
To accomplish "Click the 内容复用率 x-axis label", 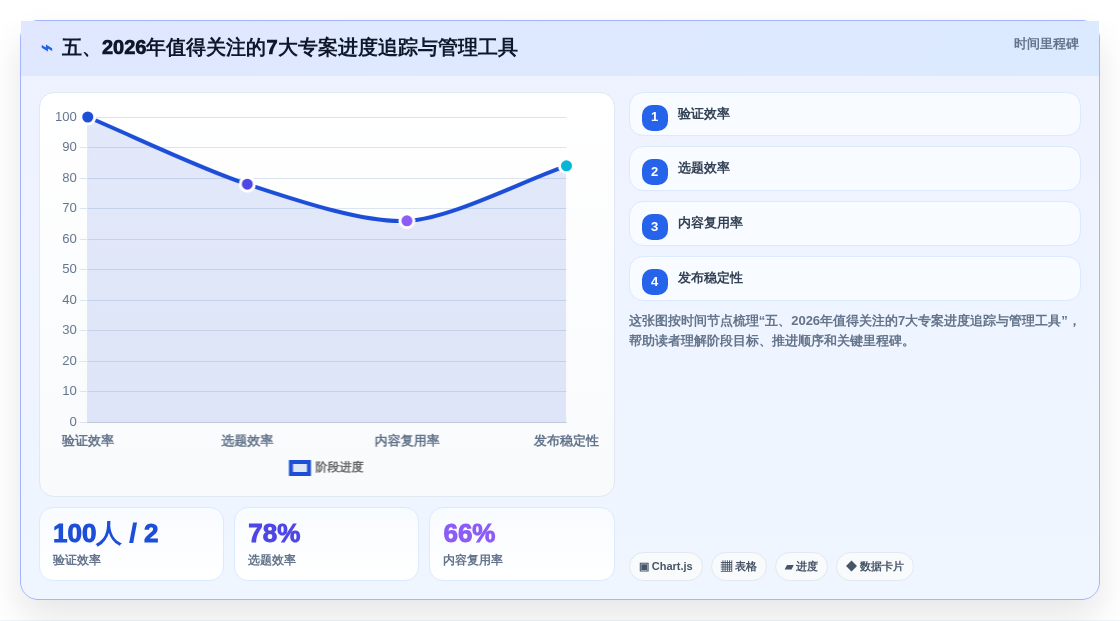I will 407,441.
